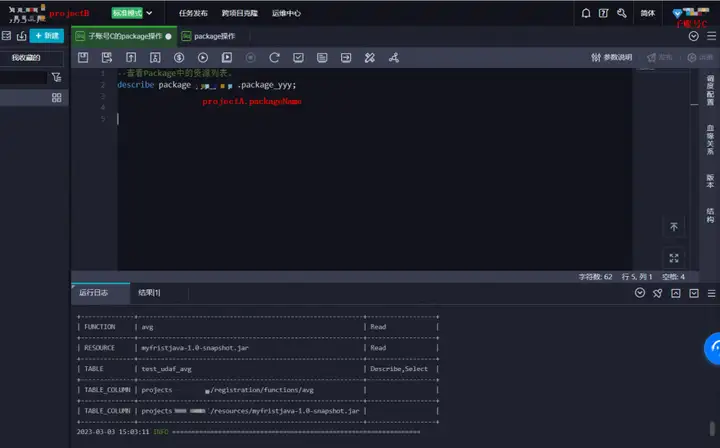Click the Submit-and-unlock toolbar icon
Viewport: 720px width, 448px height.
coord(155,57)
